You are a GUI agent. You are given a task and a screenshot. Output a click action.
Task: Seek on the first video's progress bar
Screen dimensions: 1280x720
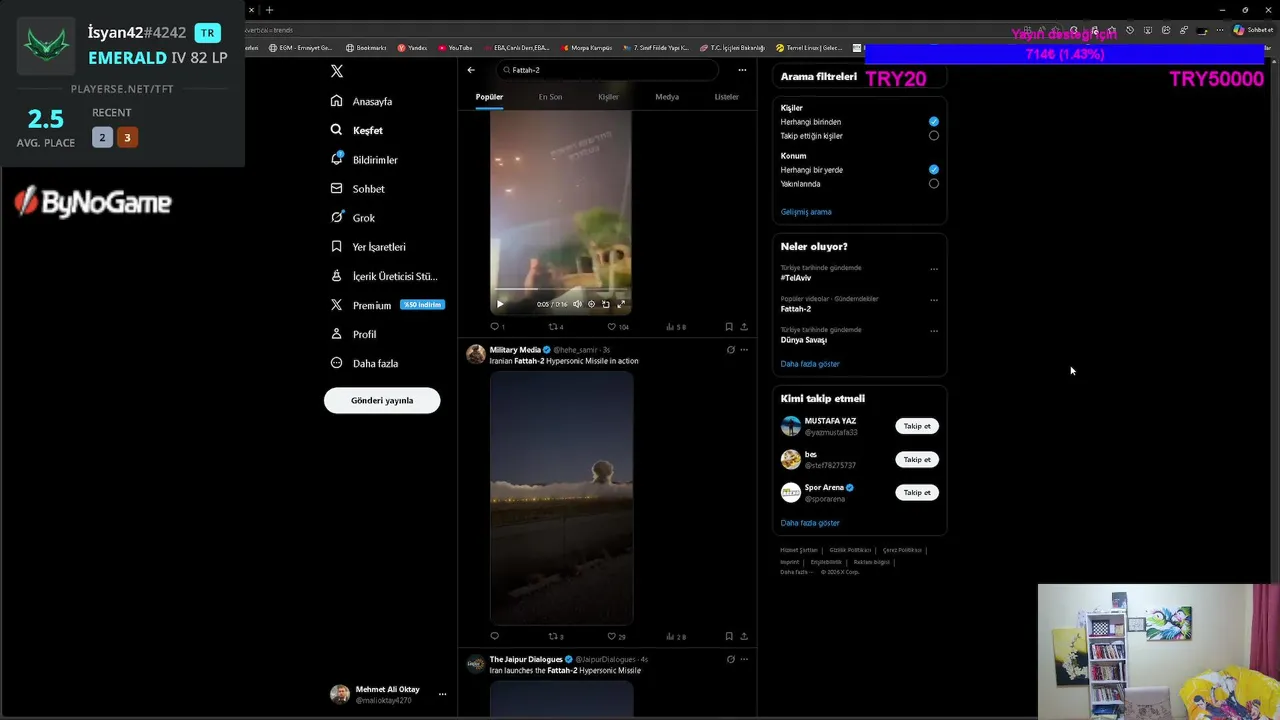(x=561, y=290)
